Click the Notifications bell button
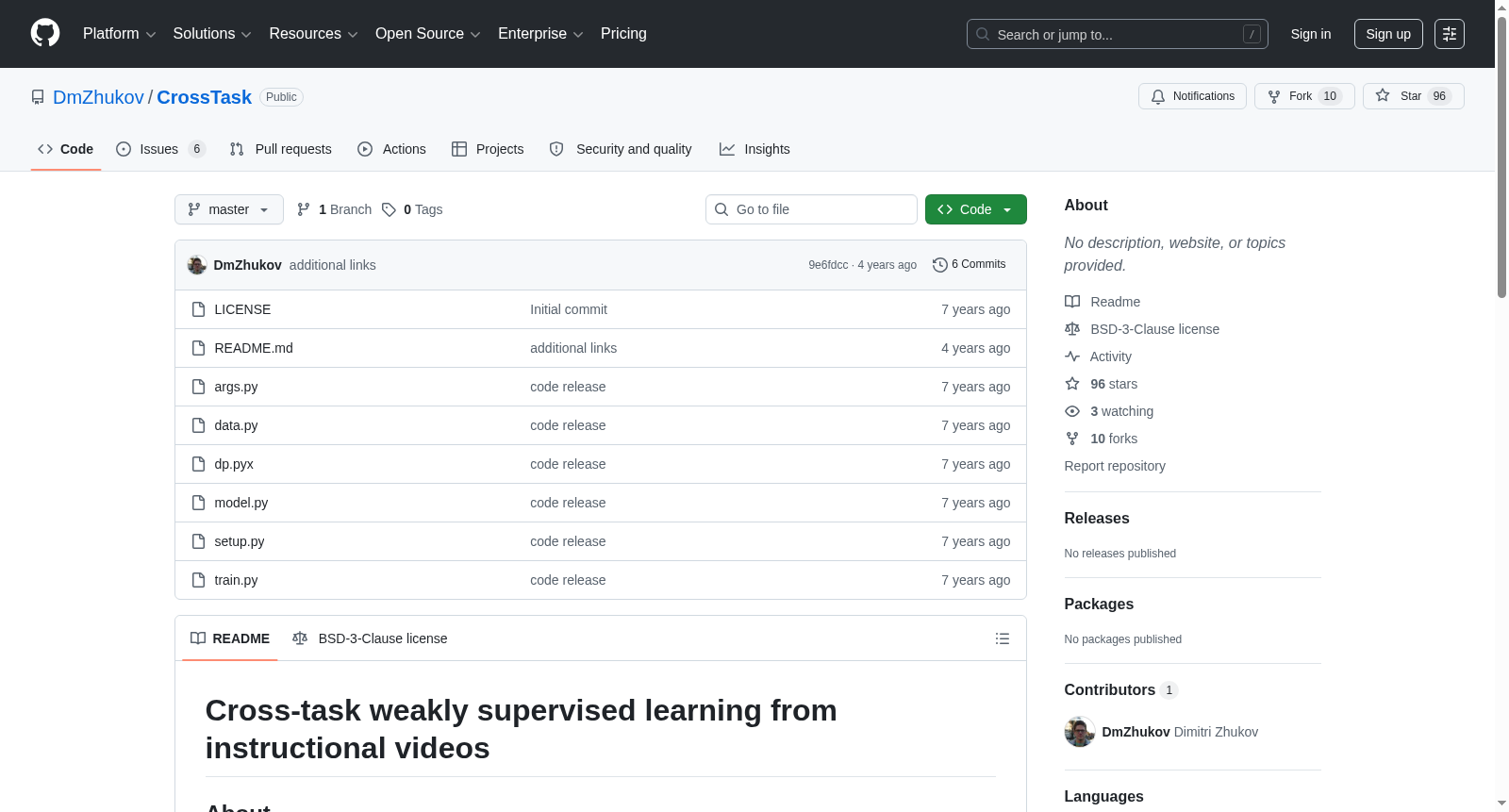The width and height of the screenshot is (1509, 812). (1193, 96)
